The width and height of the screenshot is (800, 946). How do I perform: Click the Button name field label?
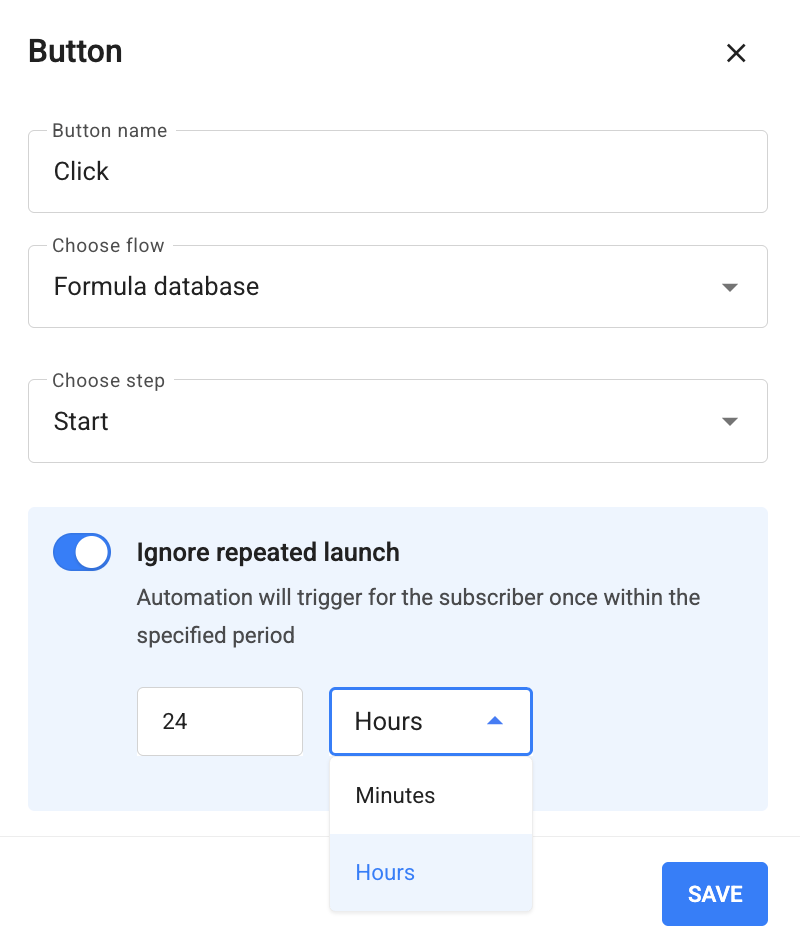click(x=109, y=130)
